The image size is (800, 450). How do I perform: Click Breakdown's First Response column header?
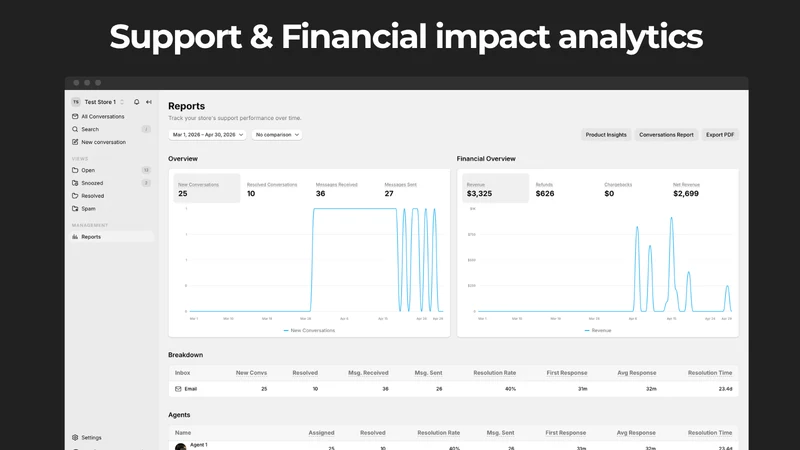pyautogui.click(x=567, y=373)
